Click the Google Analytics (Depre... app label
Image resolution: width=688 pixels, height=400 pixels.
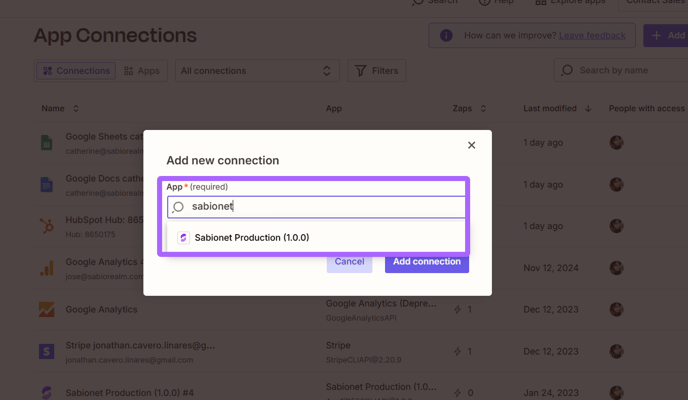pos(381,304)
